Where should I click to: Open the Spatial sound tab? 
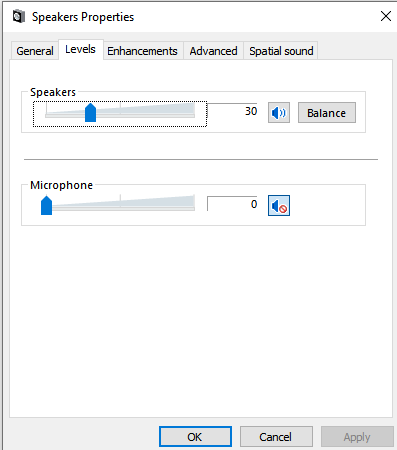[x=281, y=51]
